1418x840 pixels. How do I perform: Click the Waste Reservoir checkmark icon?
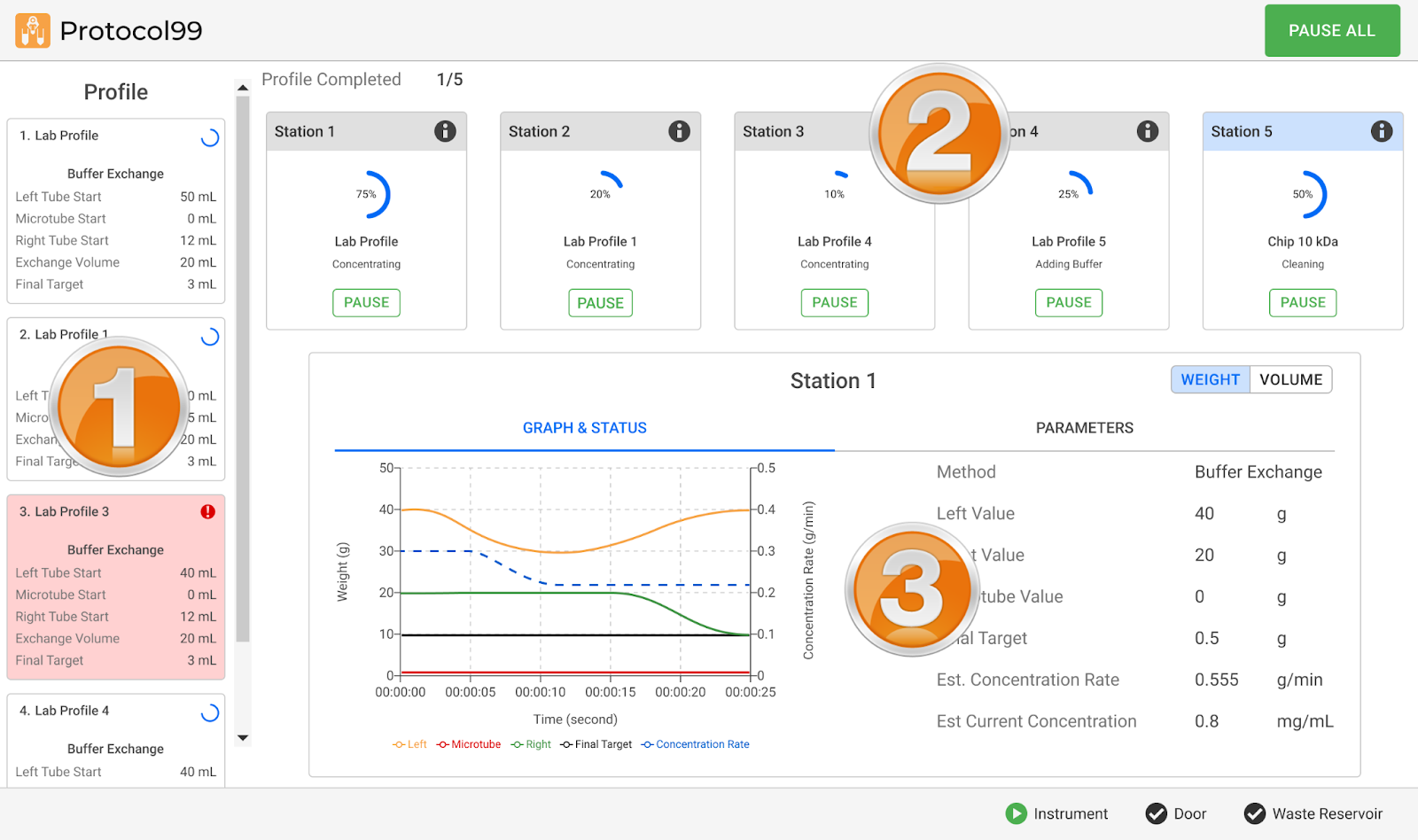coord(1254,813)
